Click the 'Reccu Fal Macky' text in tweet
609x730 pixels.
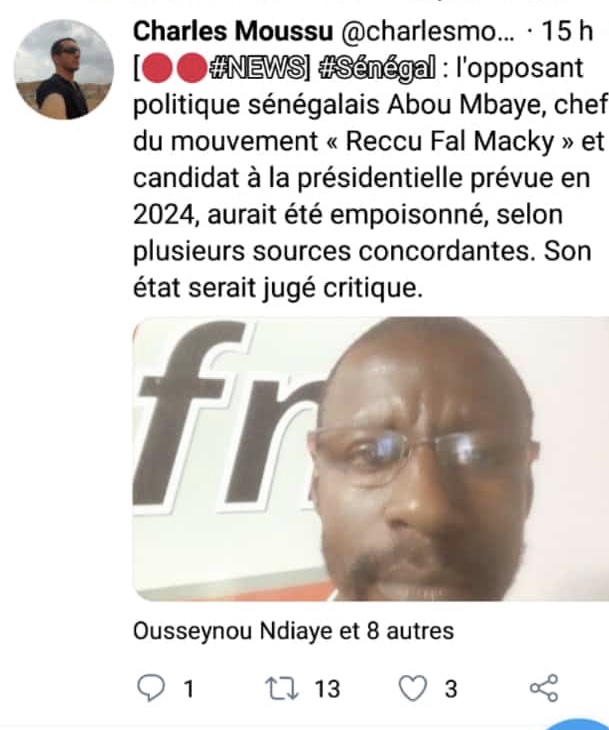pos(450,142)
